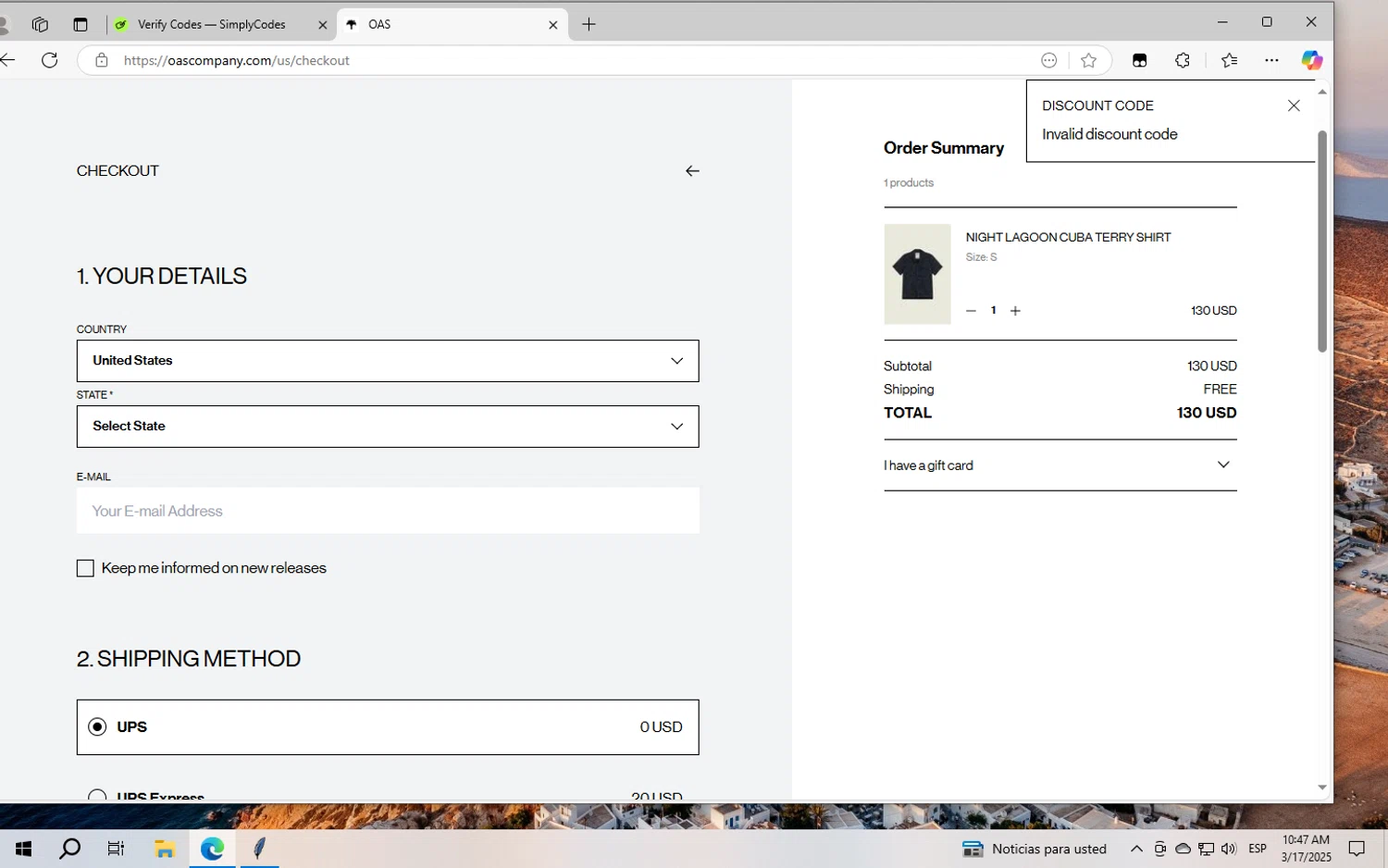Image resolution: width=1388 pixels, height=868 pixels.
Task: Open Noticias para usted news widget
Action: click(1035, 849)
